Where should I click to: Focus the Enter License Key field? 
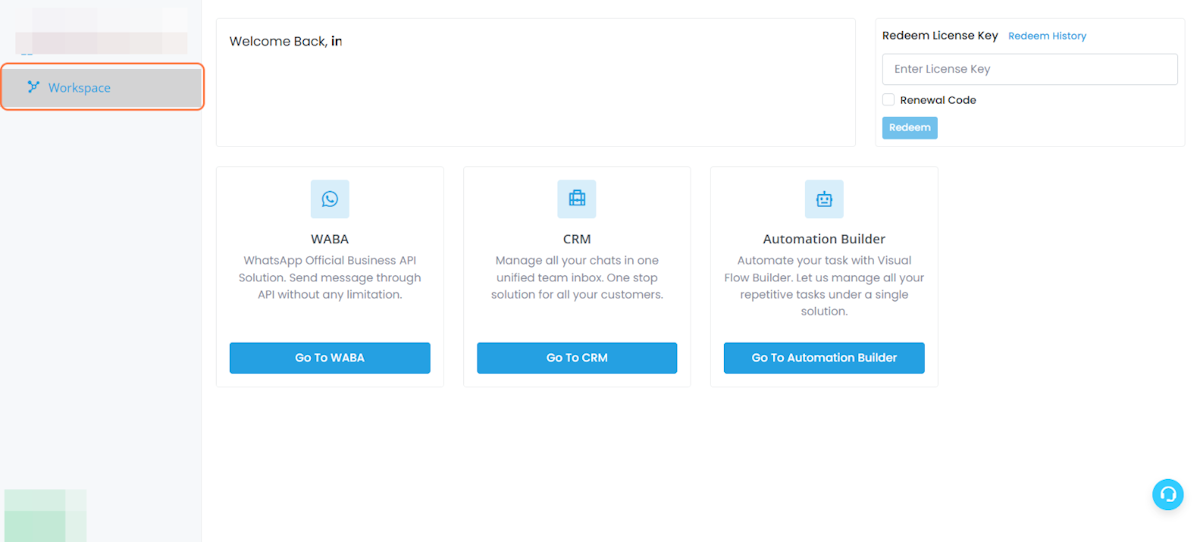pos(1030,69)
